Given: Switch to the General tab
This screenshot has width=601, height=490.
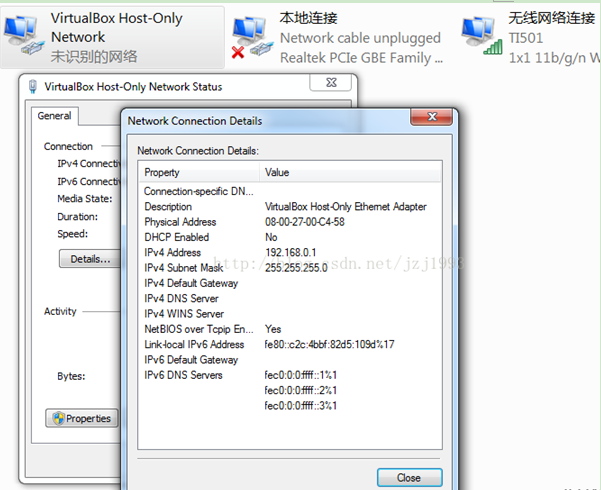Looking at the screenshot, I should [x=54, y=116].
